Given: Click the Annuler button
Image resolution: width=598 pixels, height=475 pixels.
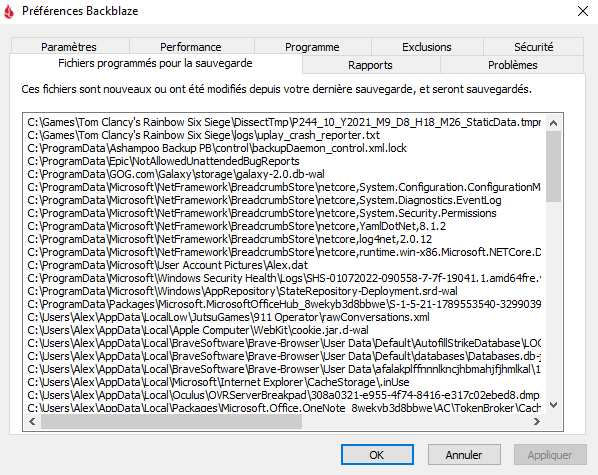Looking at the screenshot, I should click(464, 455).
